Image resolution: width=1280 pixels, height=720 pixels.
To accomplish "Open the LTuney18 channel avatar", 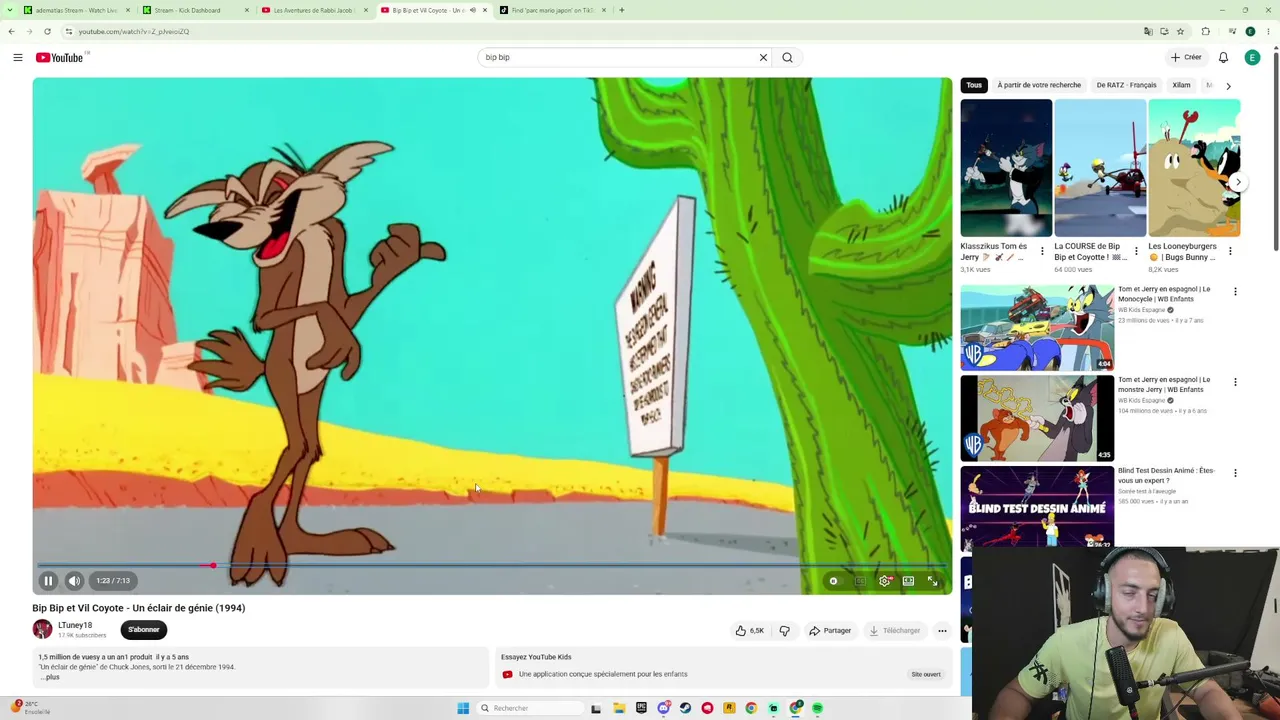I will click(x=42, y=629).
